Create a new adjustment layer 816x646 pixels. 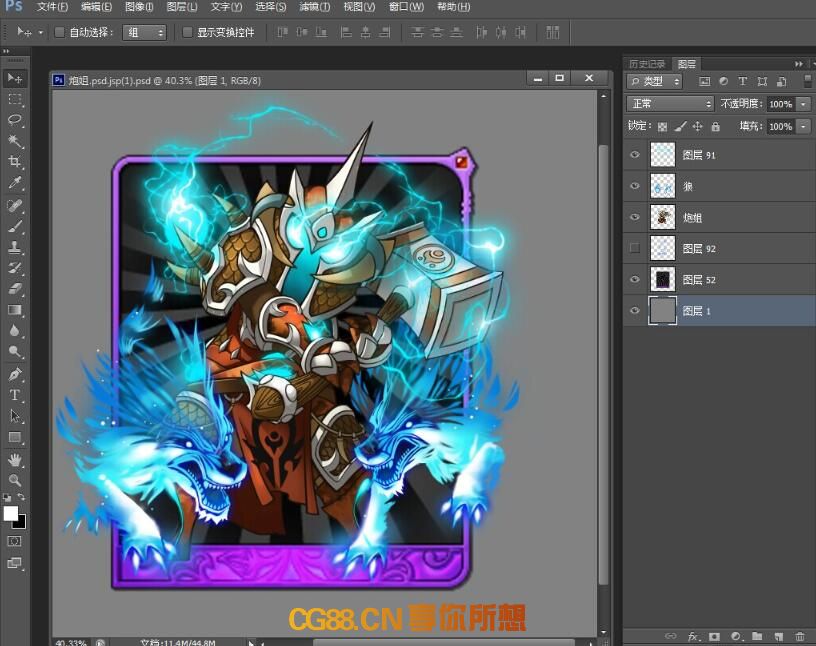coord(736,636)
